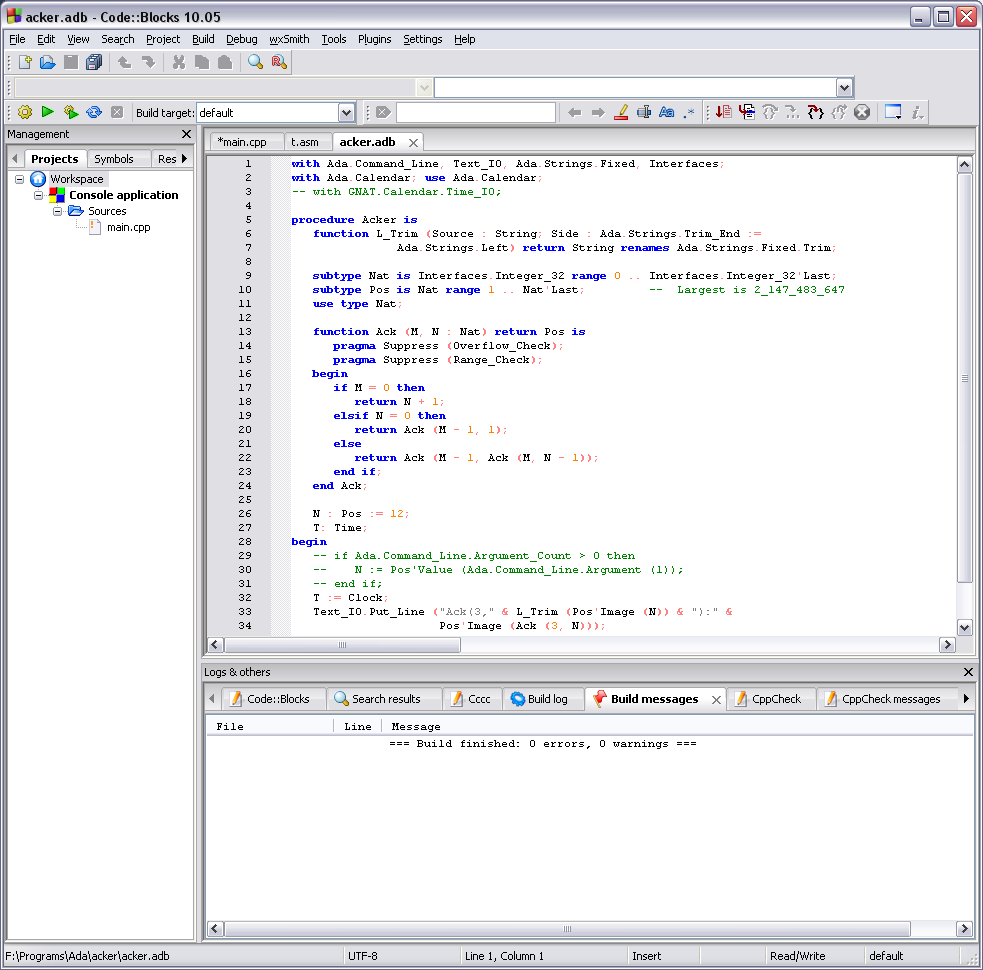Run the project with green arrow

(48, 113)
